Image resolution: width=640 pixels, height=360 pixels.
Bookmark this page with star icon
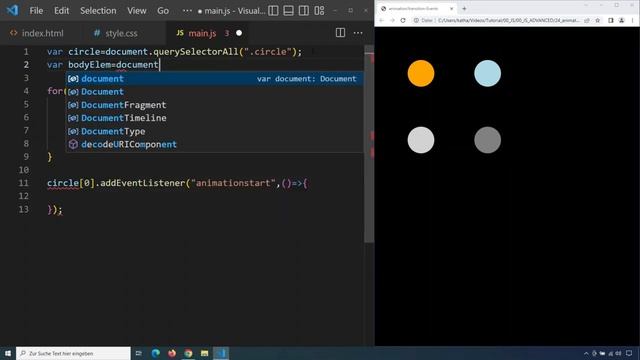598,20
